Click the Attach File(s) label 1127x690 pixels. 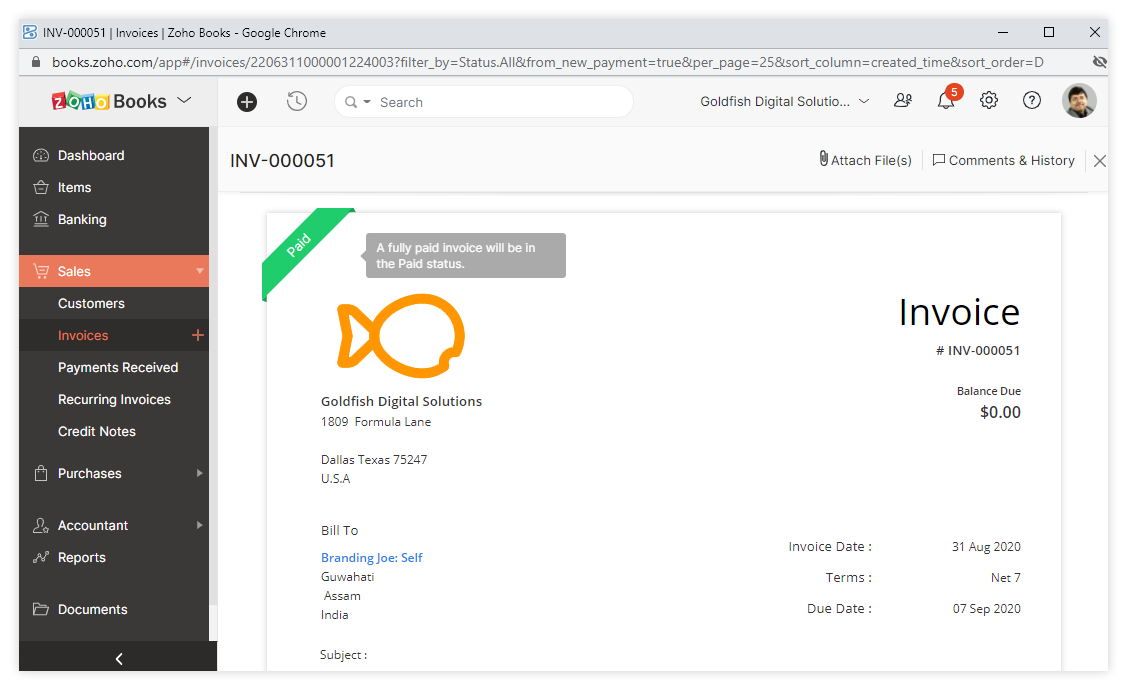[871, 160]
